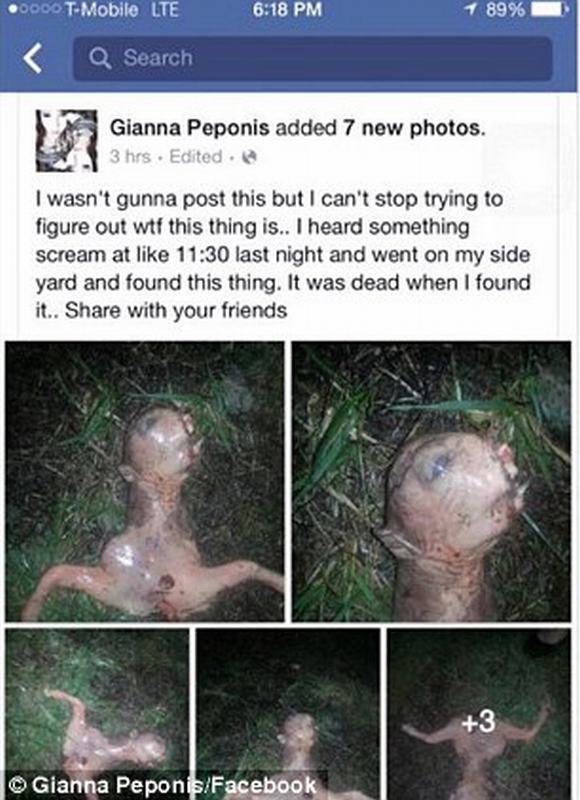Screen dimensions: 580x800
Task: Open the bottom-middle photo thumbnail
Action: point(288,714)
